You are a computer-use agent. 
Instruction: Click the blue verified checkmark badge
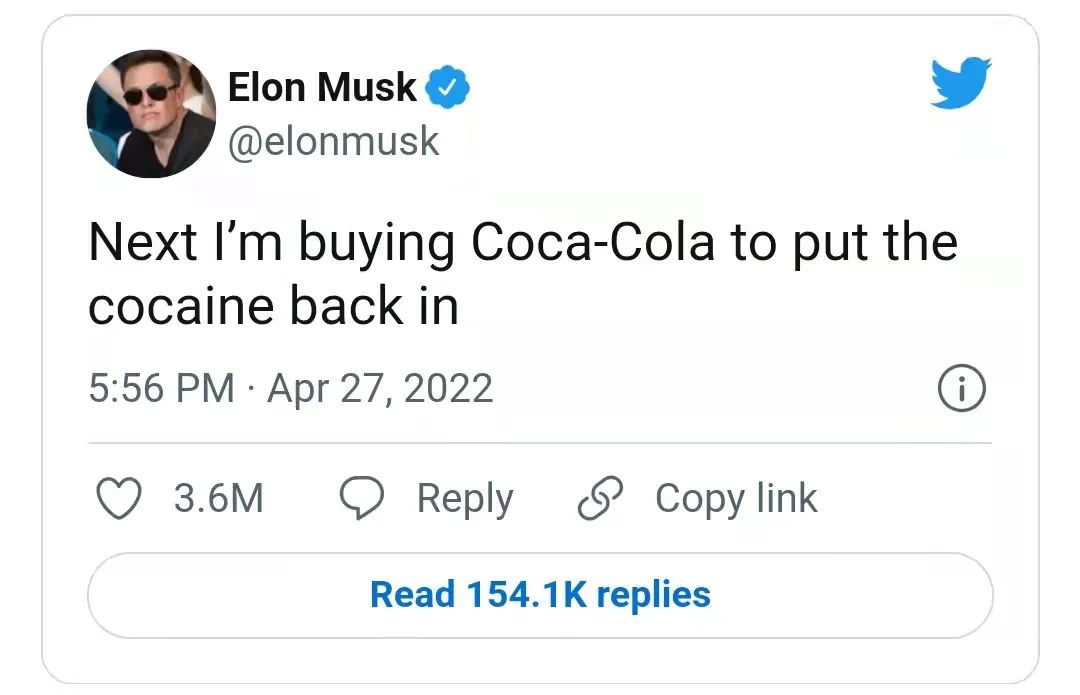pos(447,87)
